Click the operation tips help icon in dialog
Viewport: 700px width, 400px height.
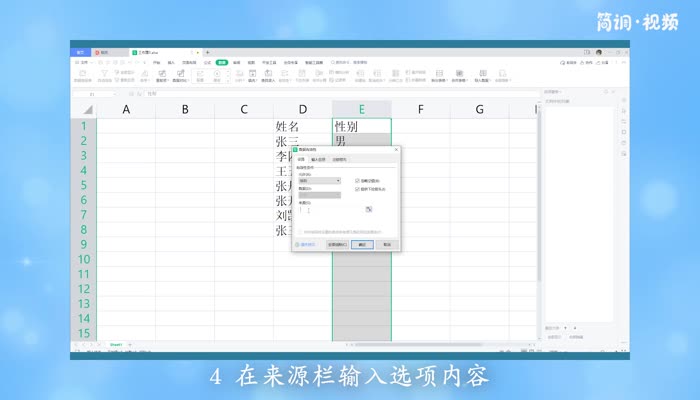point(306,244)
